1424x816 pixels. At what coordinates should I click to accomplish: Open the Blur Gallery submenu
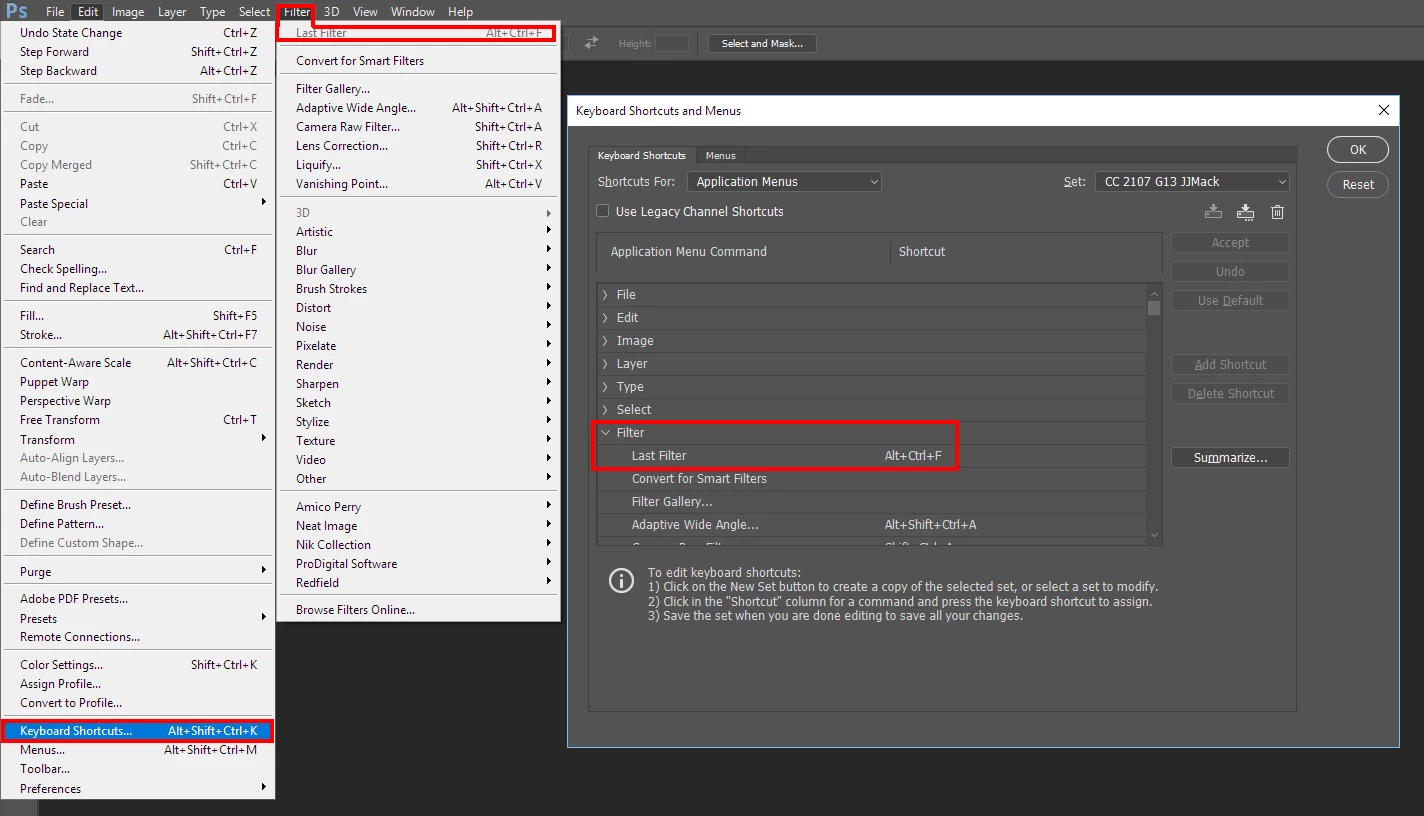click(418, 270)
